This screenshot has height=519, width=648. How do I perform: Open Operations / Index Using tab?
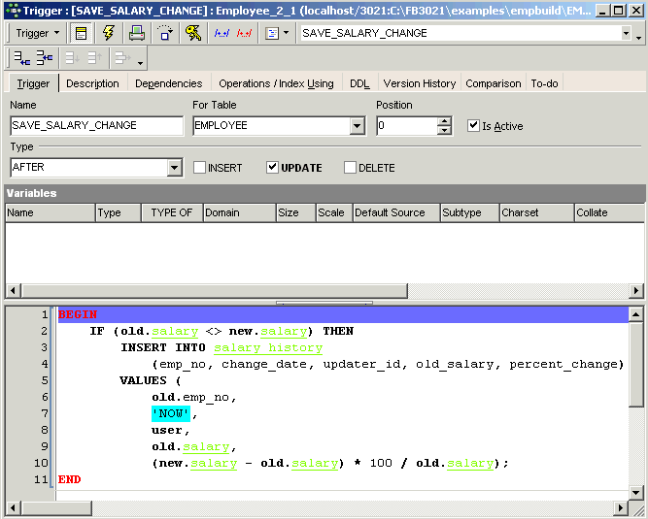point(276,83)
